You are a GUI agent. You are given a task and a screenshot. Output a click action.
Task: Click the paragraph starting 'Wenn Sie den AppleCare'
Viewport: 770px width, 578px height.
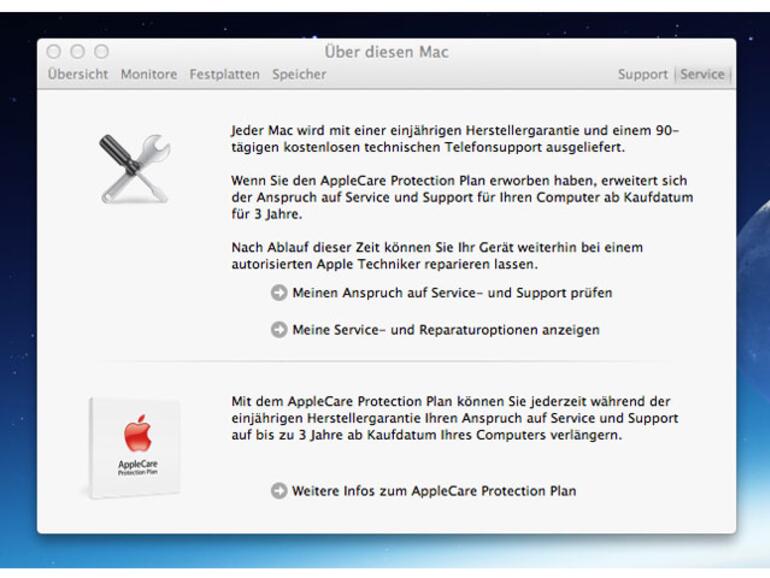(462, 197)
